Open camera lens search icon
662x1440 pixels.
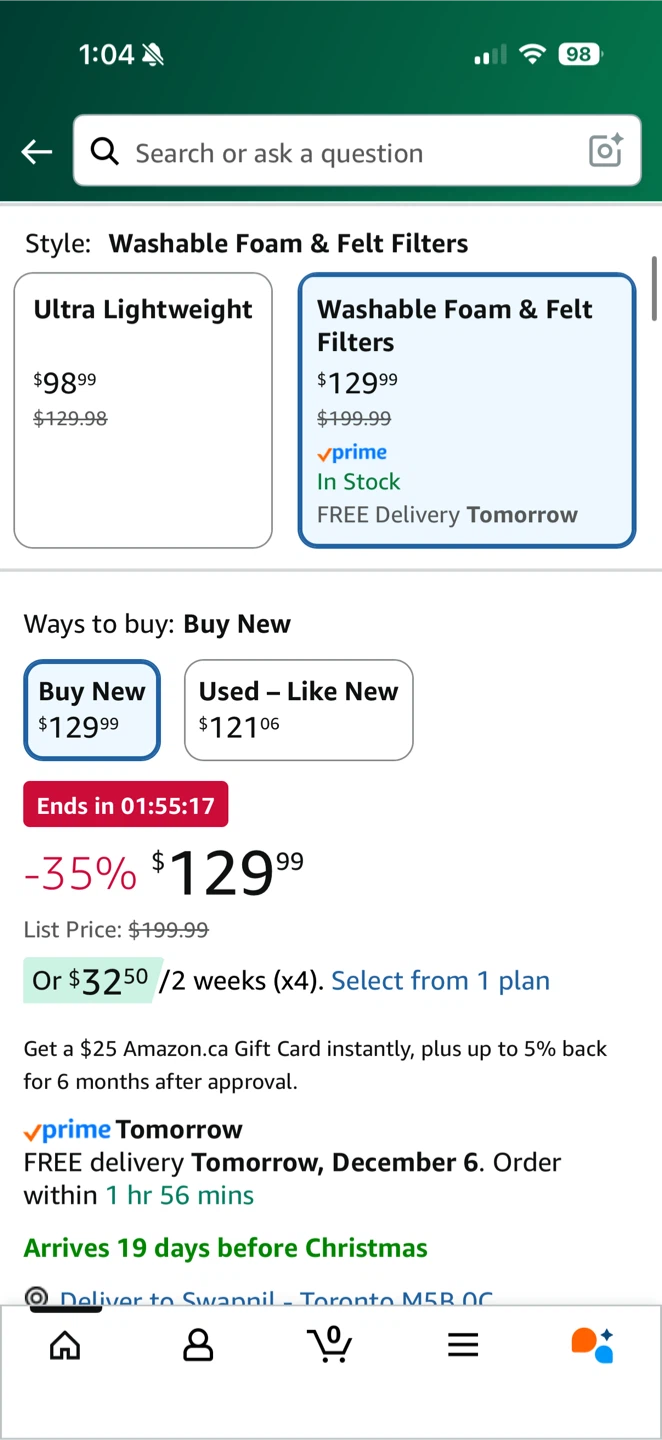(606, 151)
